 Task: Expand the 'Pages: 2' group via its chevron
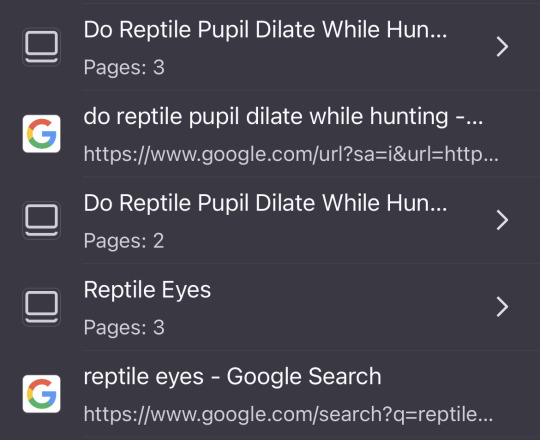pyautogui.click(x=502, y=220)
